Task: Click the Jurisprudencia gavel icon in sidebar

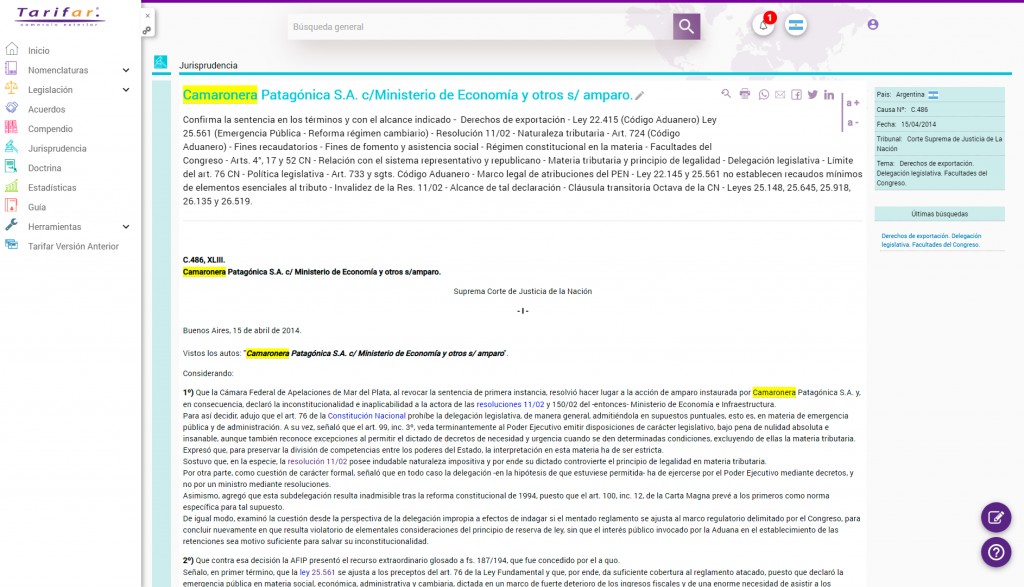Action: pyautogui.click(x=11, y=147)
